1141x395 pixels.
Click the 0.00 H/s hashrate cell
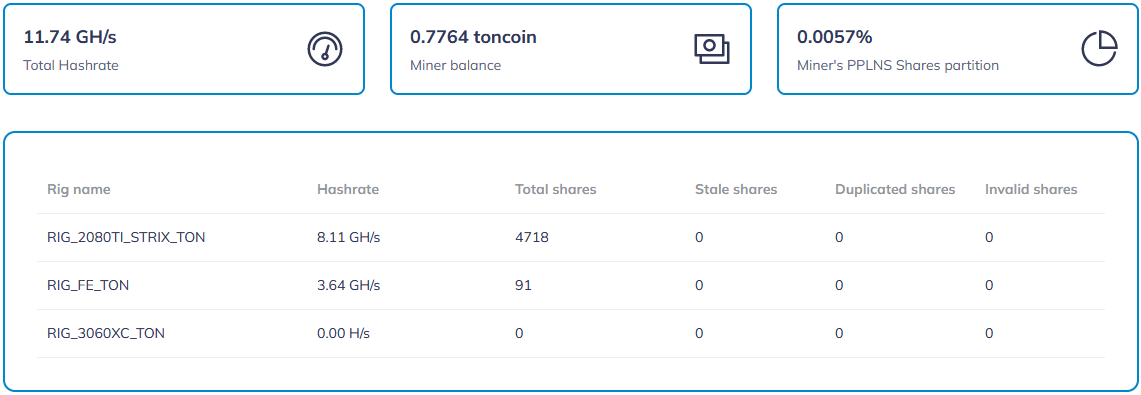point(343,334)
